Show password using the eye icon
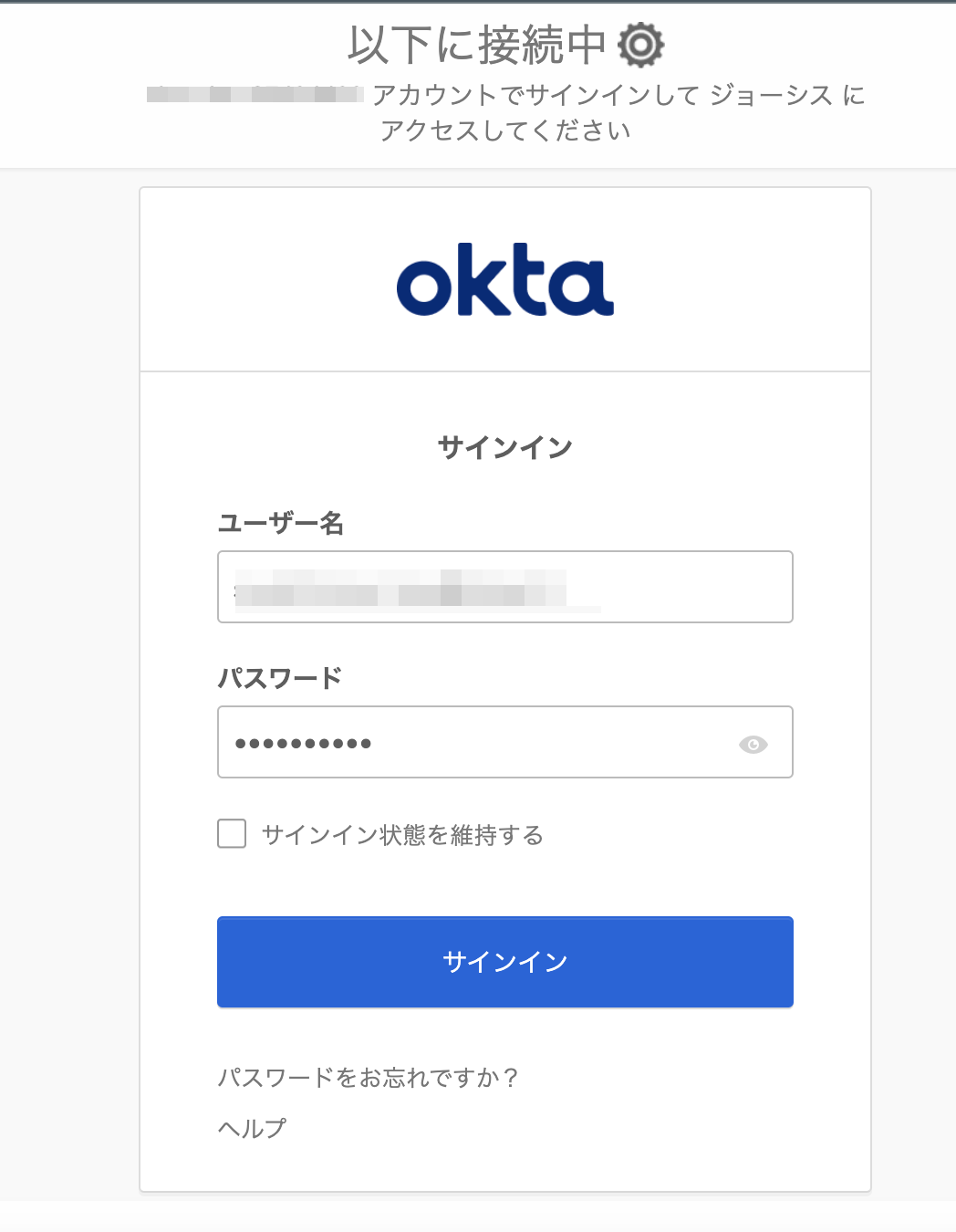956x1232 pixels. tap(753, 745)
